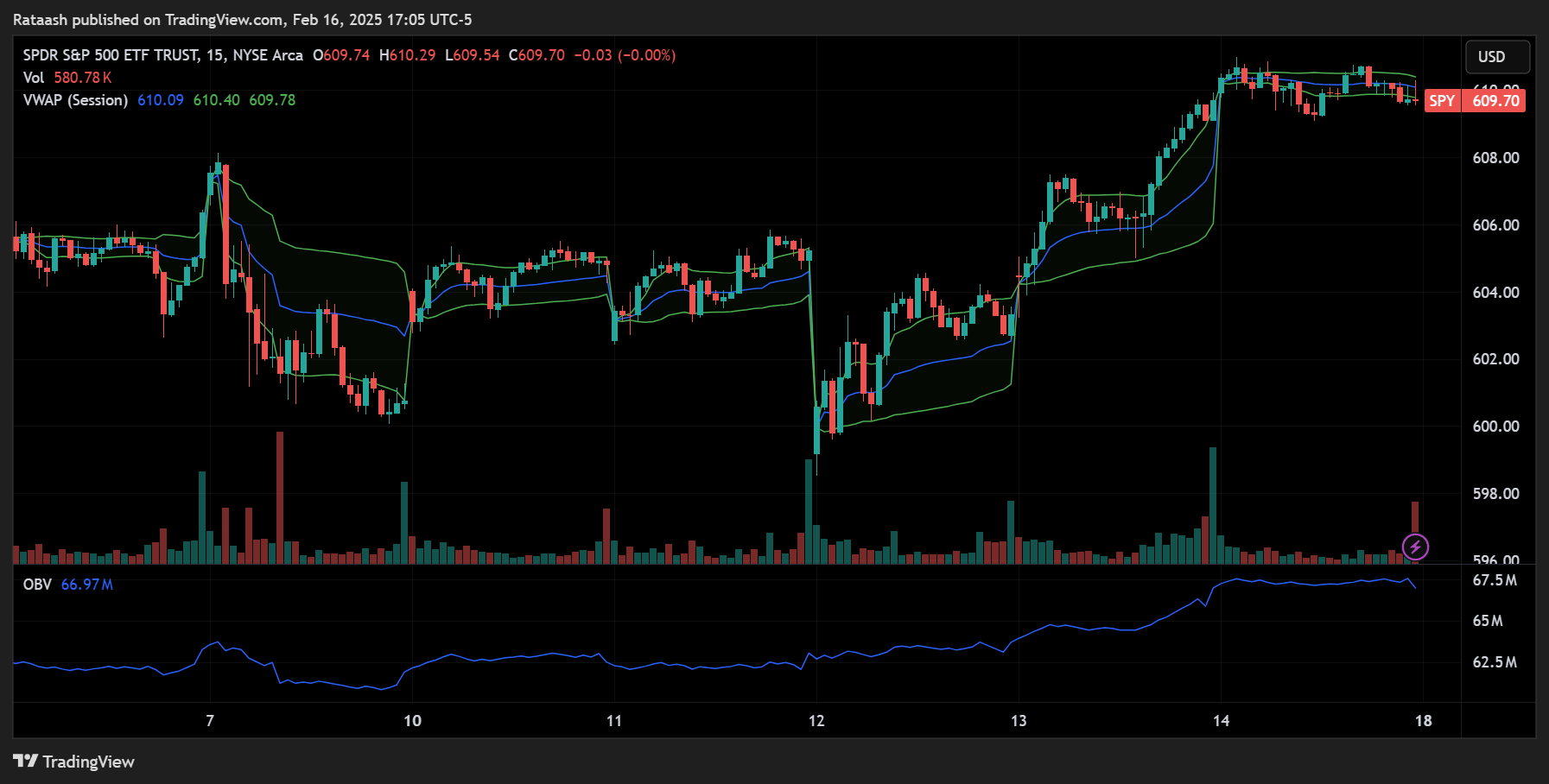Viewport: 1549px width, 784px height.
Task: Open the USD currency selector
Action: pos(1498,57)
